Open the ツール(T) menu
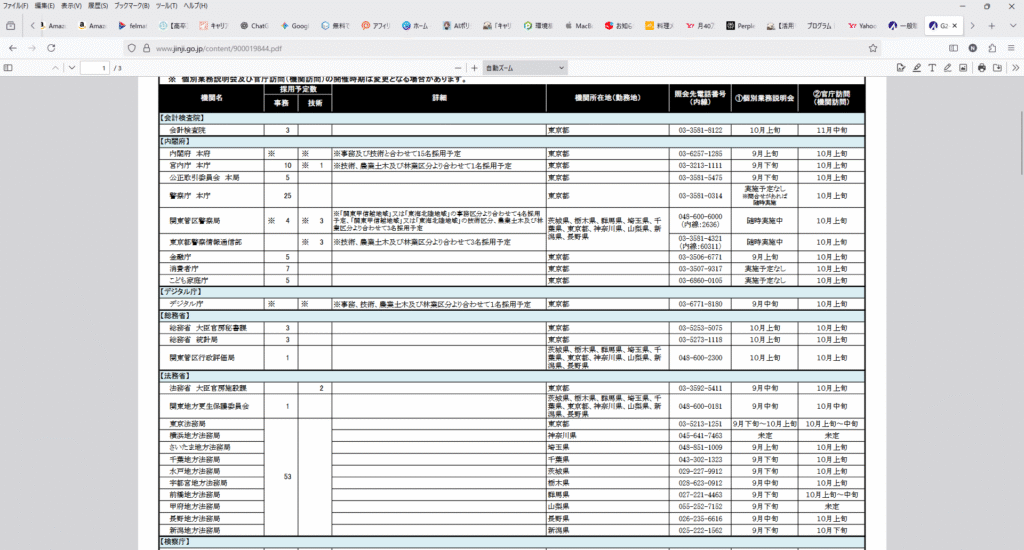This screenshot has height=550, width=1024. click(167, 6)
